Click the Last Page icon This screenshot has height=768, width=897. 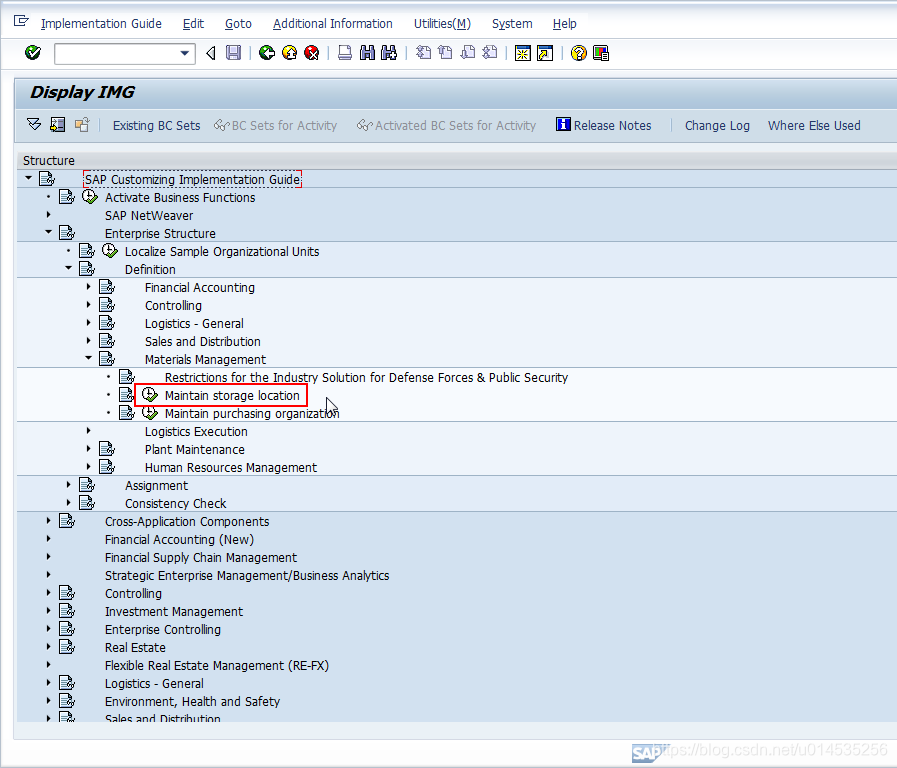(x=490, y=53)
